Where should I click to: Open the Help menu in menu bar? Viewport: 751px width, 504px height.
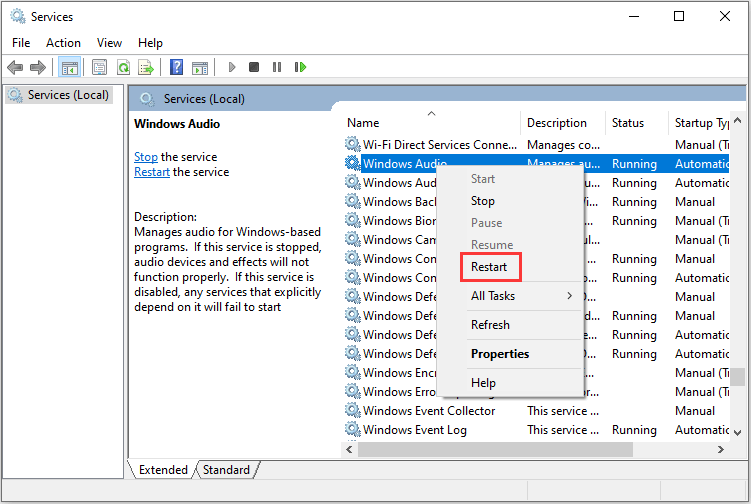pos(150,43)
